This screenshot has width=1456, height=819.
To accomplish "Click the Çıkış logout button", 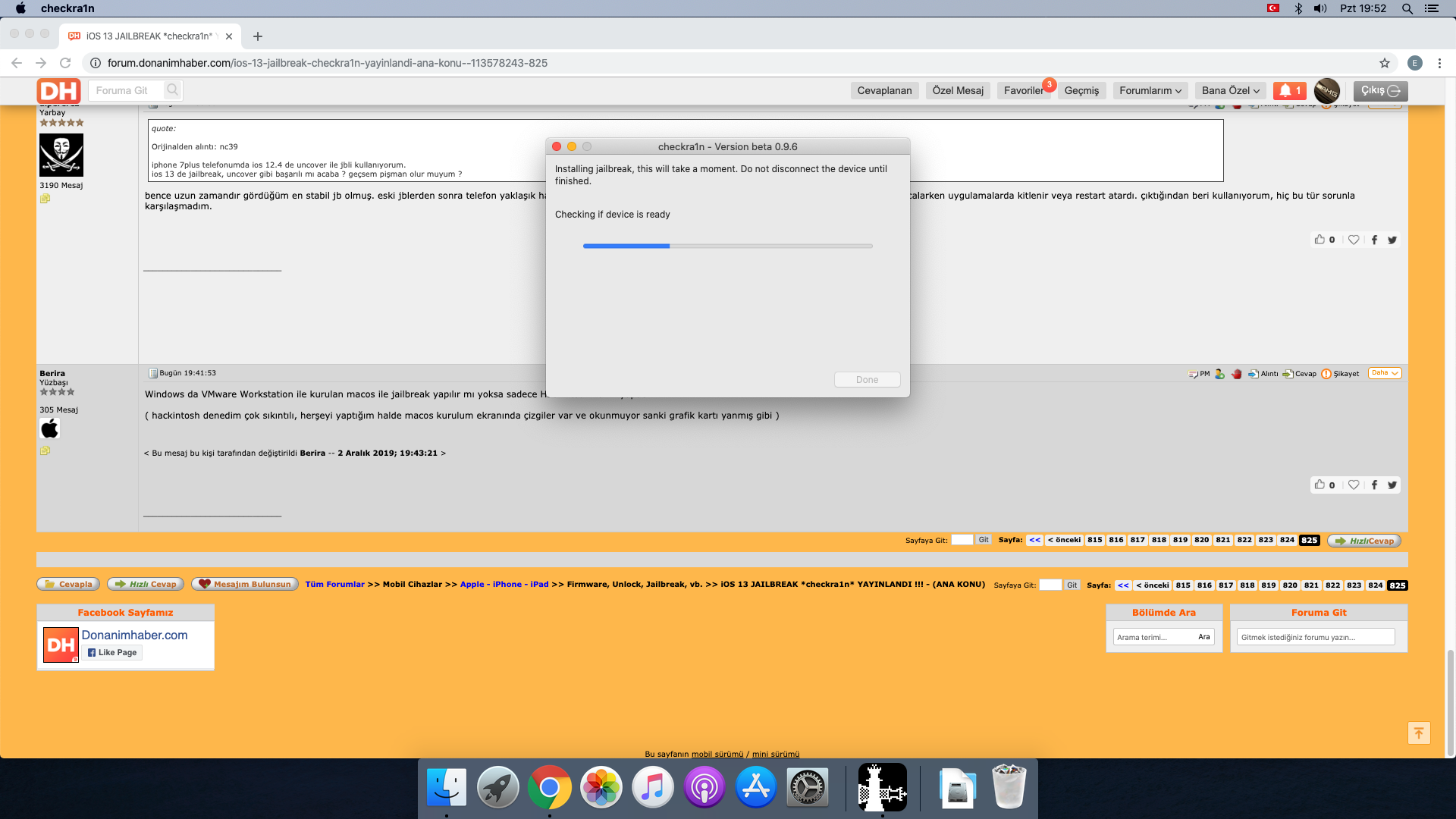I will [1380, 90].
